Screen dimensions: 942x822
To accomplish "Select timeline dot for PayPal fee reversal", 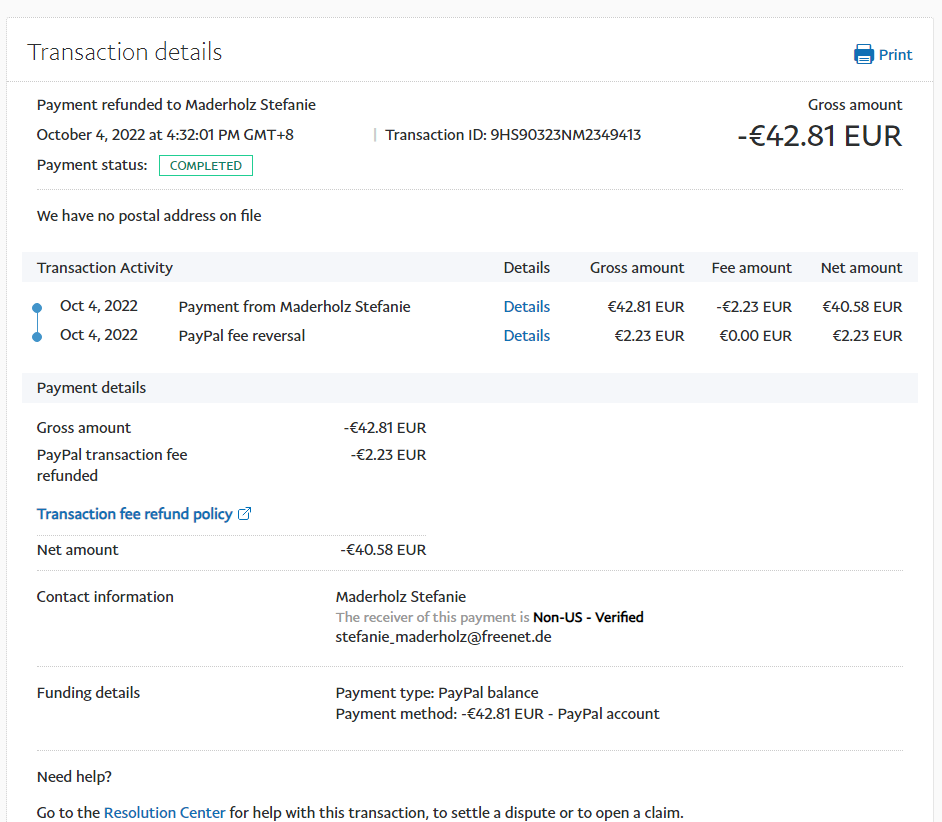I will (x=37, y=336).
